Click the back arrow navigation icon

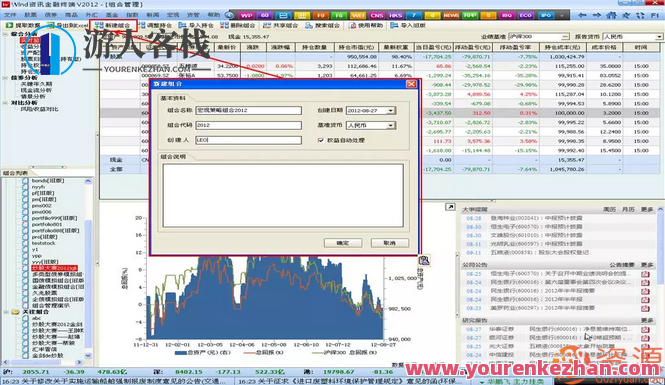point(582,15)
